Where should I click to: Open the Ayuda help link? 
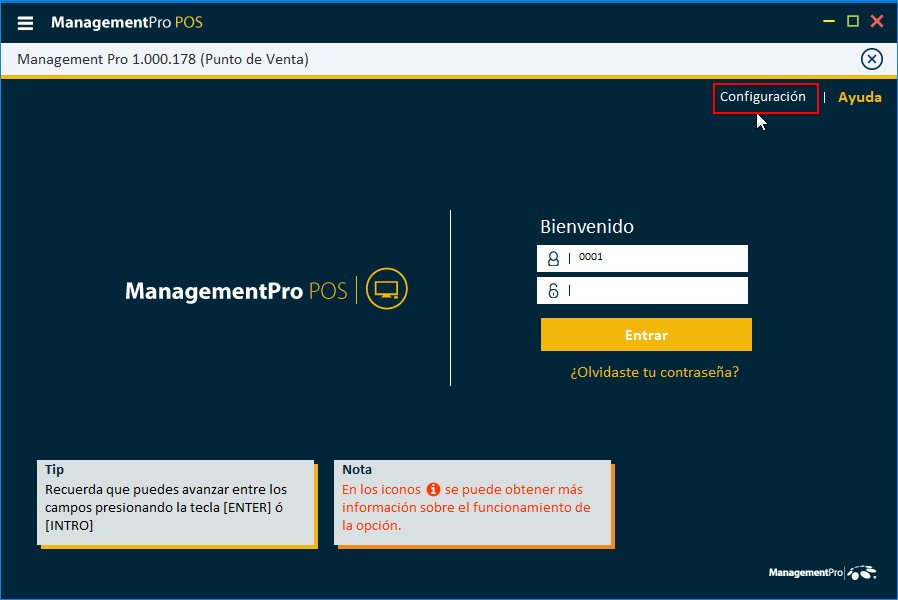[x=859, y=97]
